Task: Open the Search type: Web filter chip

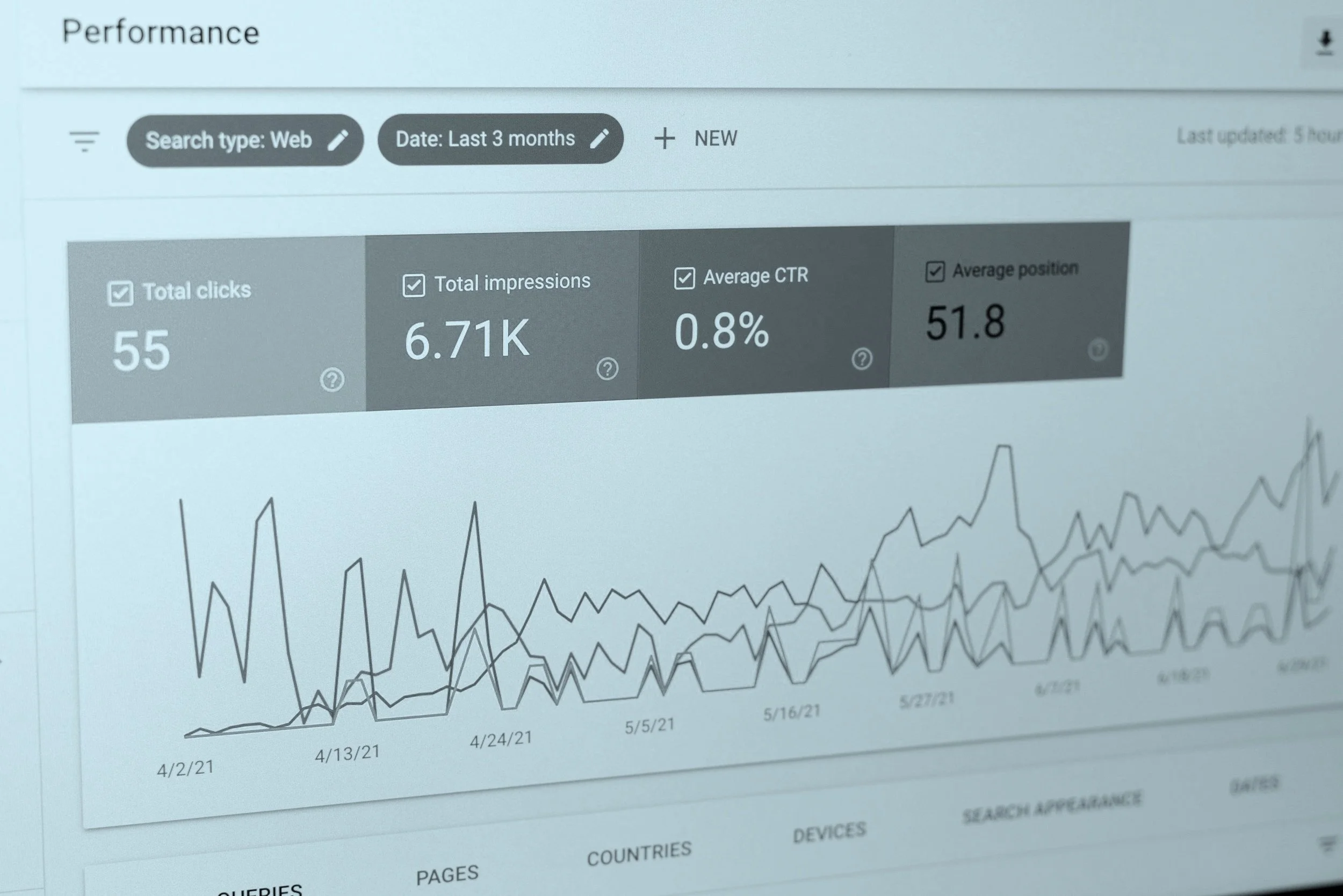Action: point(229,140)
